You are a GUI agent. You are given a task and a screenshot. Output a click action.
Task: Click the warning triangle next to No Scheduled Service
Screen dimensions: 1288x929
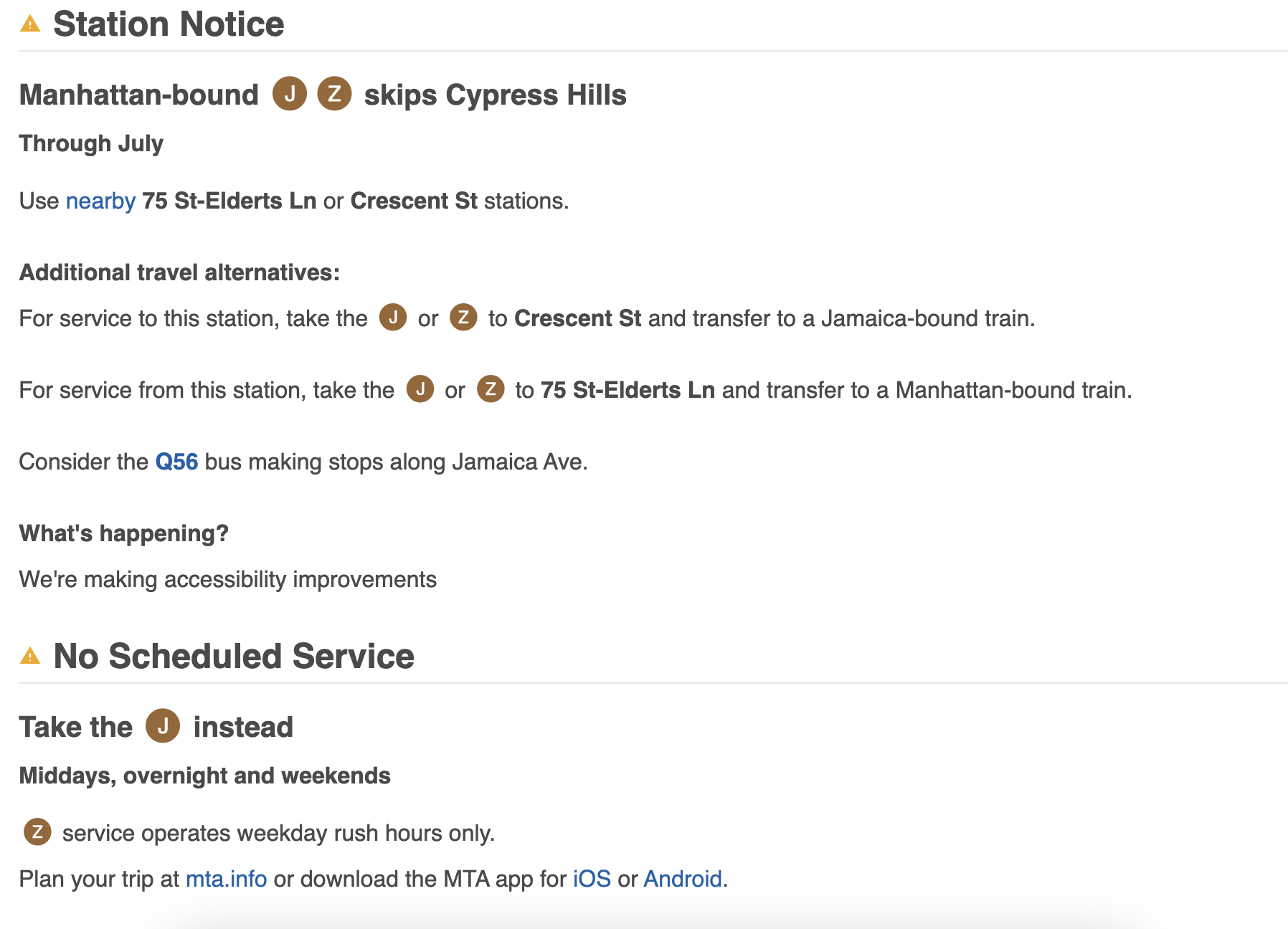tap(30, 656)
